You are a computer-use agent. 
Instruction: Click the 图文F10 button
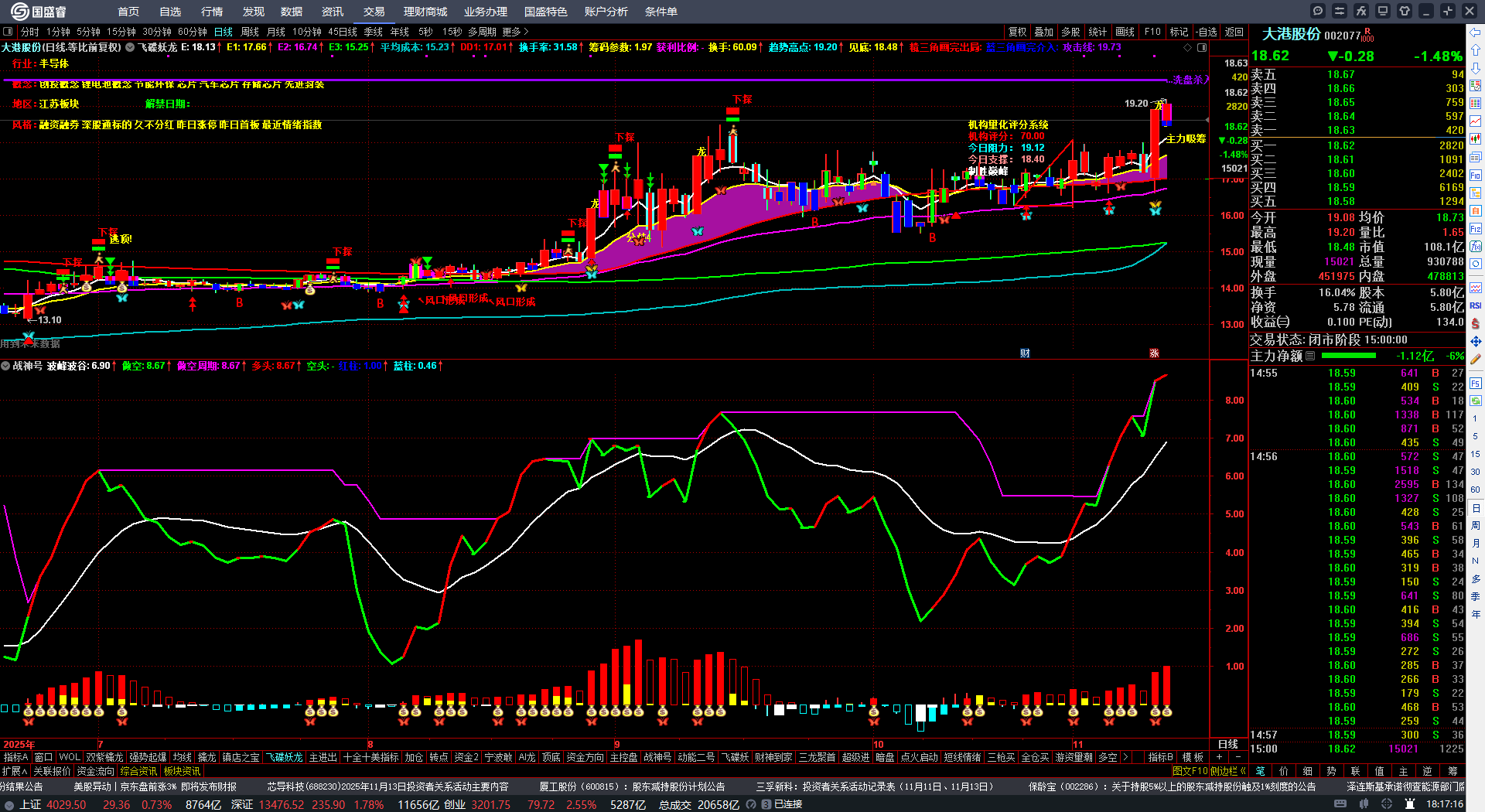(1190, 771)
